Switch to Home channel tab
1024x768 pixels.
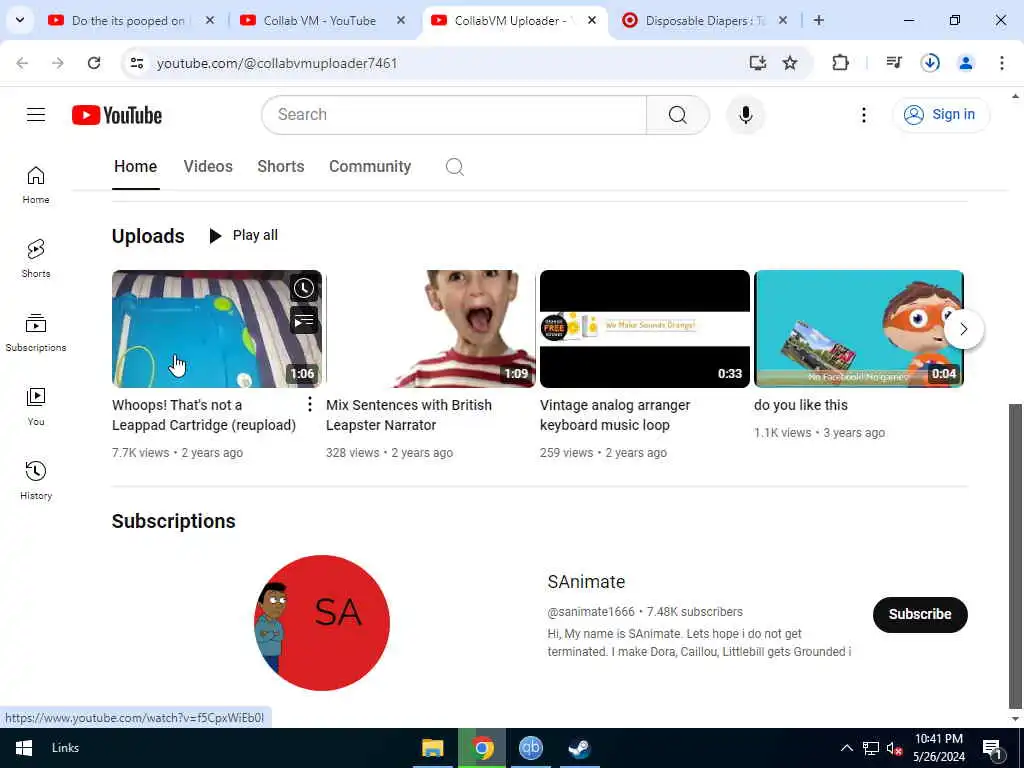click(135, 167)
